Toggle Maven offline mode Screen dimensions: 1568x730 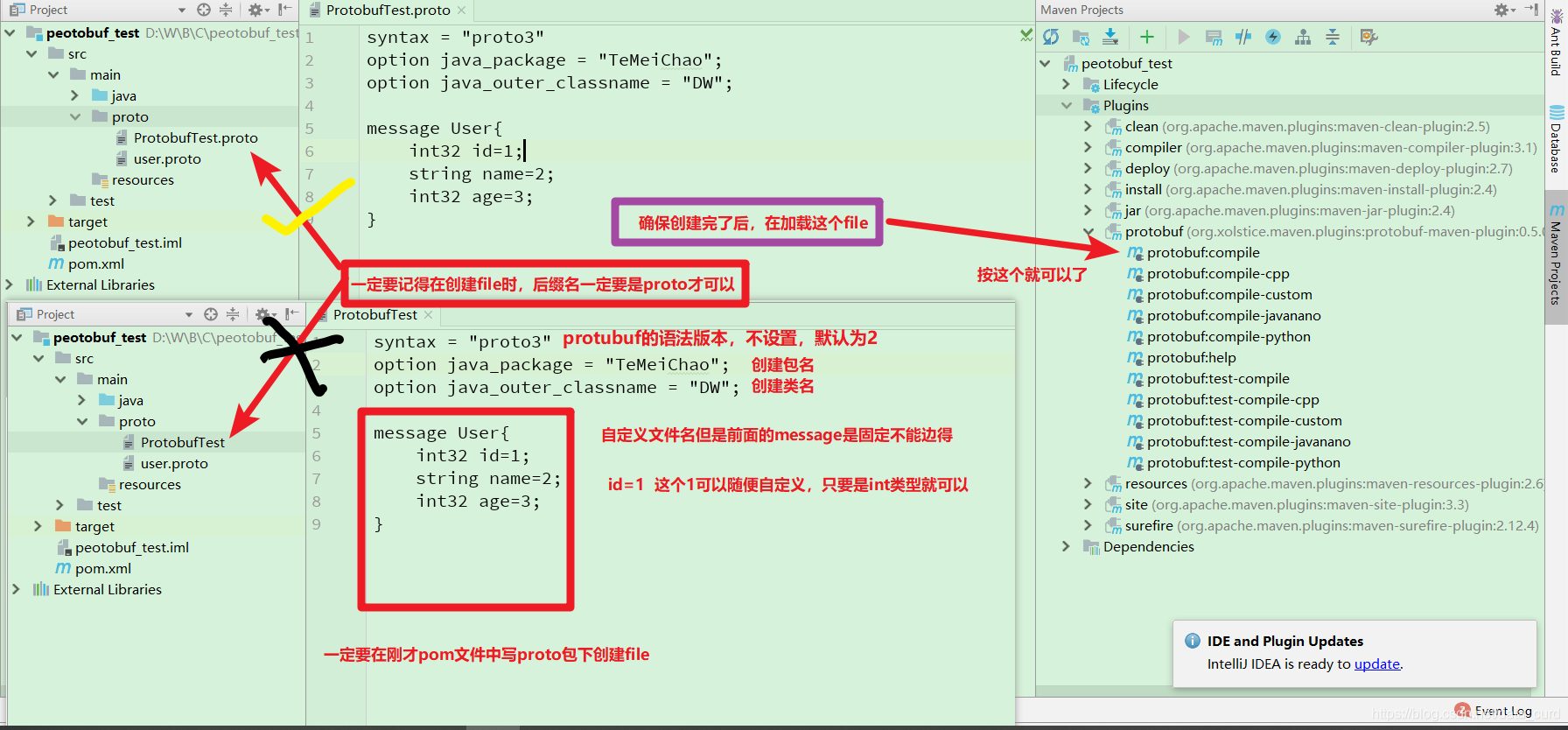1243,37
